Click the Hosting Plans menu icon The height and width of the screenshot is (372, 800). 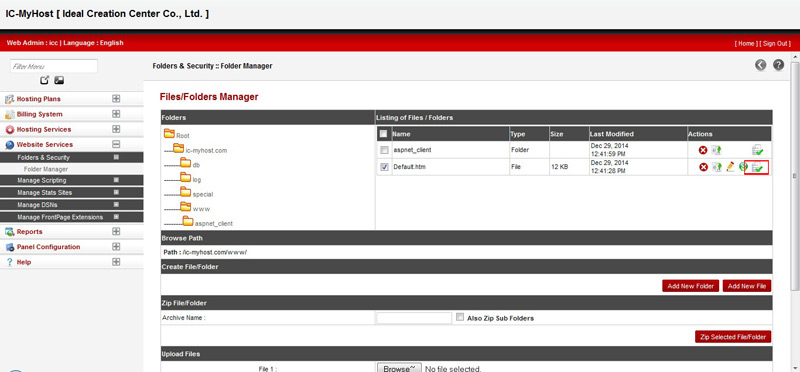9,99
